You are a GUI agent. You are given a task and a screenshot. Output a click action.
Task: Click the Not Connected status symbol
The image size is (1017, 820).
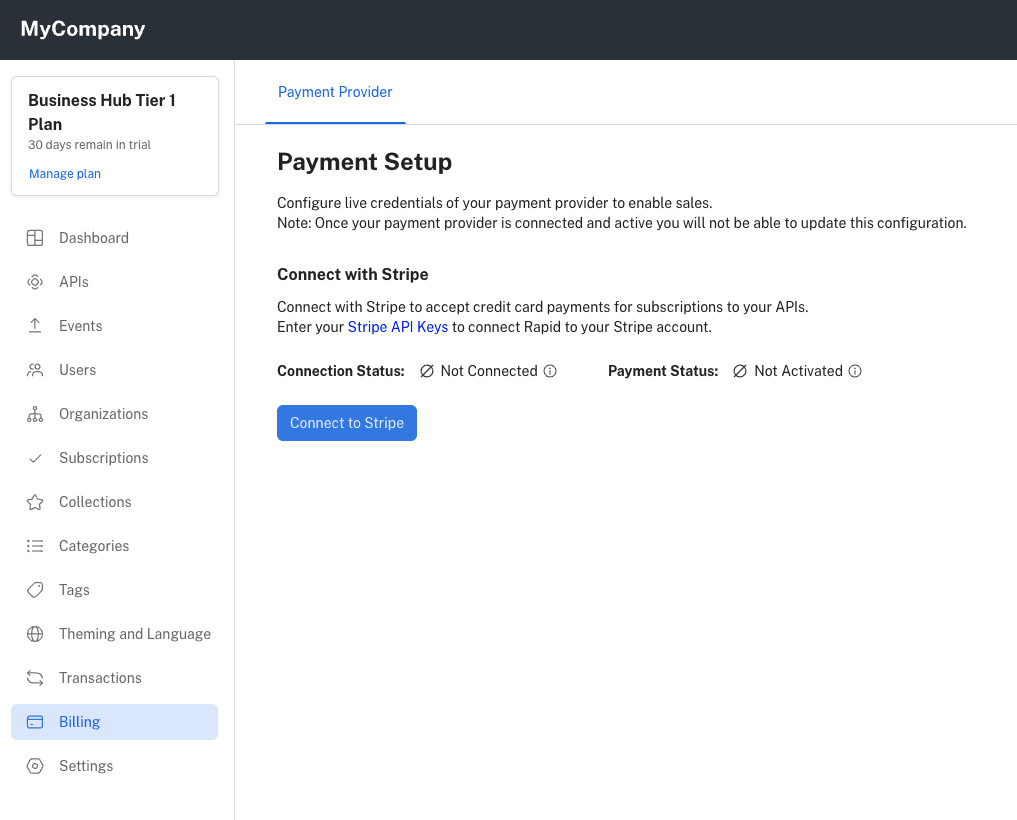[x=427, y=371]
